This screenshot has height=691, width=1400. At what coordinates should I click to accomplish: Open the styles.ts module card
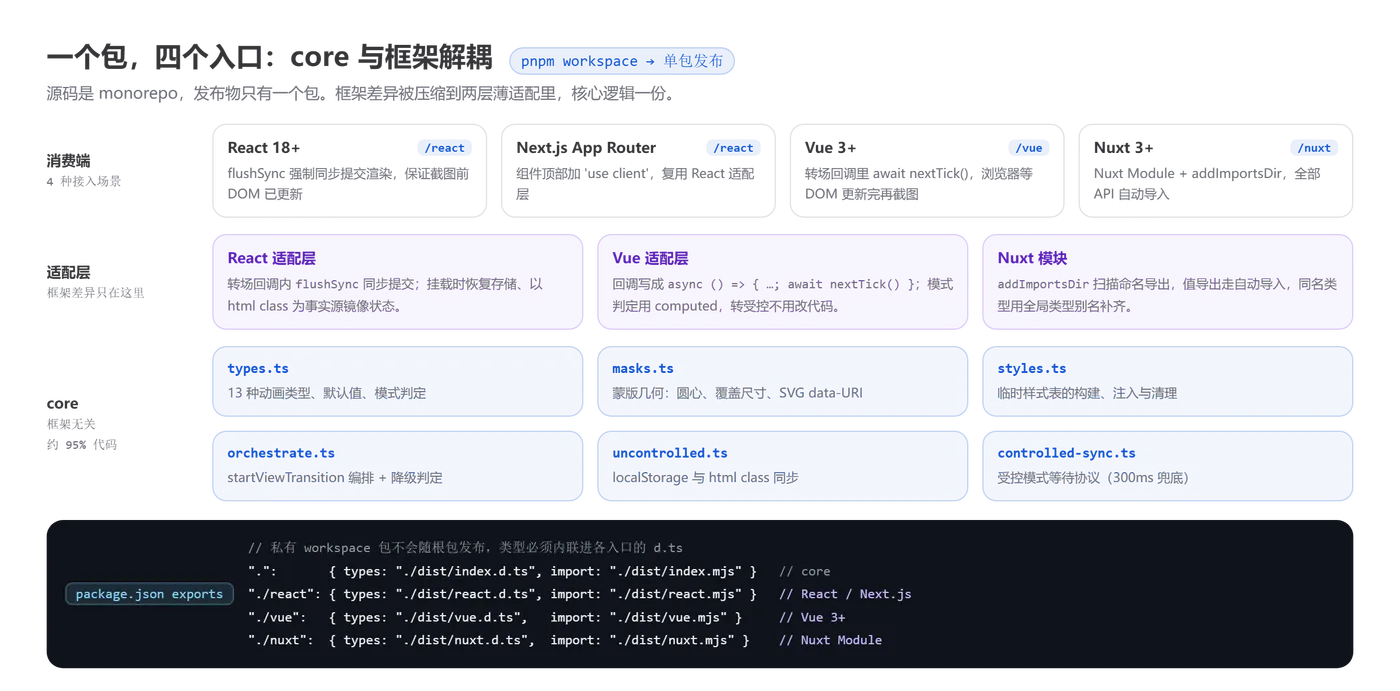pos(1168,381)
